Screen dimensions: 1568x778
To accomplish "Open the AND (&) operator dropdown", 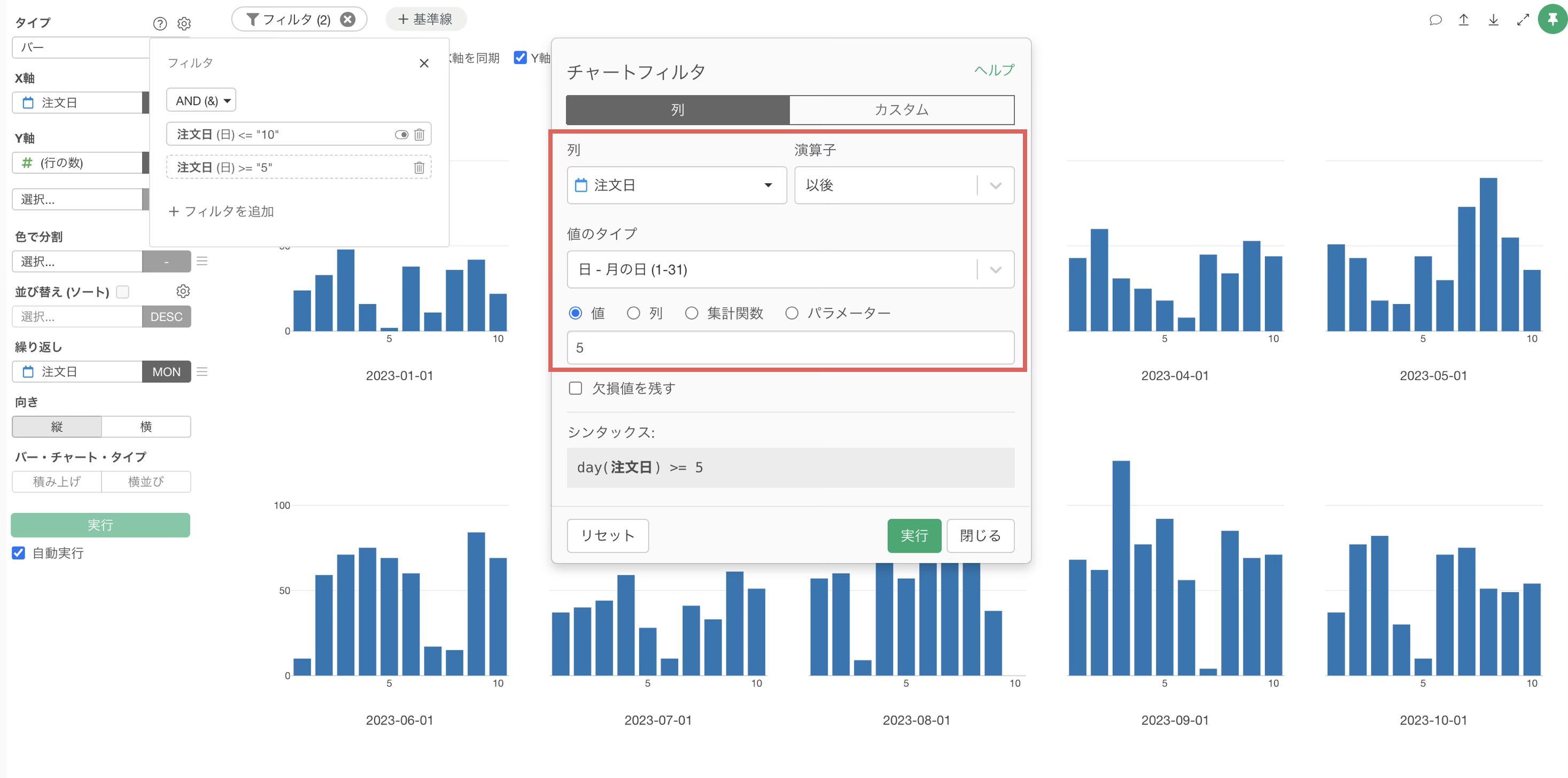I will pos(201,100).
